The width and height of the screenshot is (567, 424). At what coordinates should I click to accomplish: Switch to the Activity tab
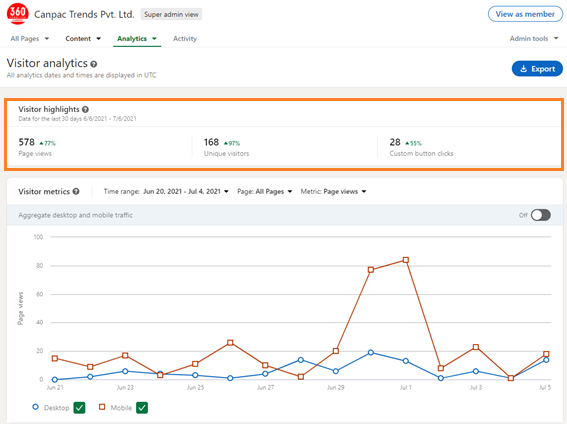coord(185,39)
